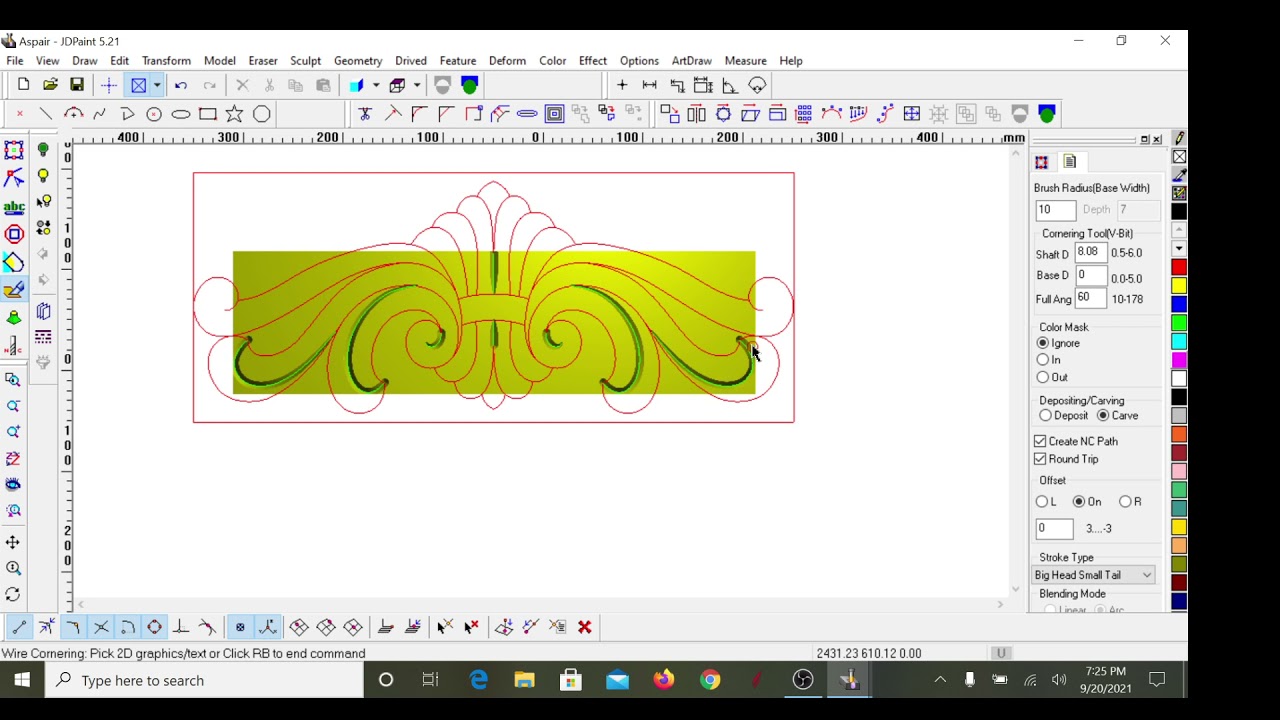
Task: Pick the rectangle drawing tool
Action: [208, 114]
